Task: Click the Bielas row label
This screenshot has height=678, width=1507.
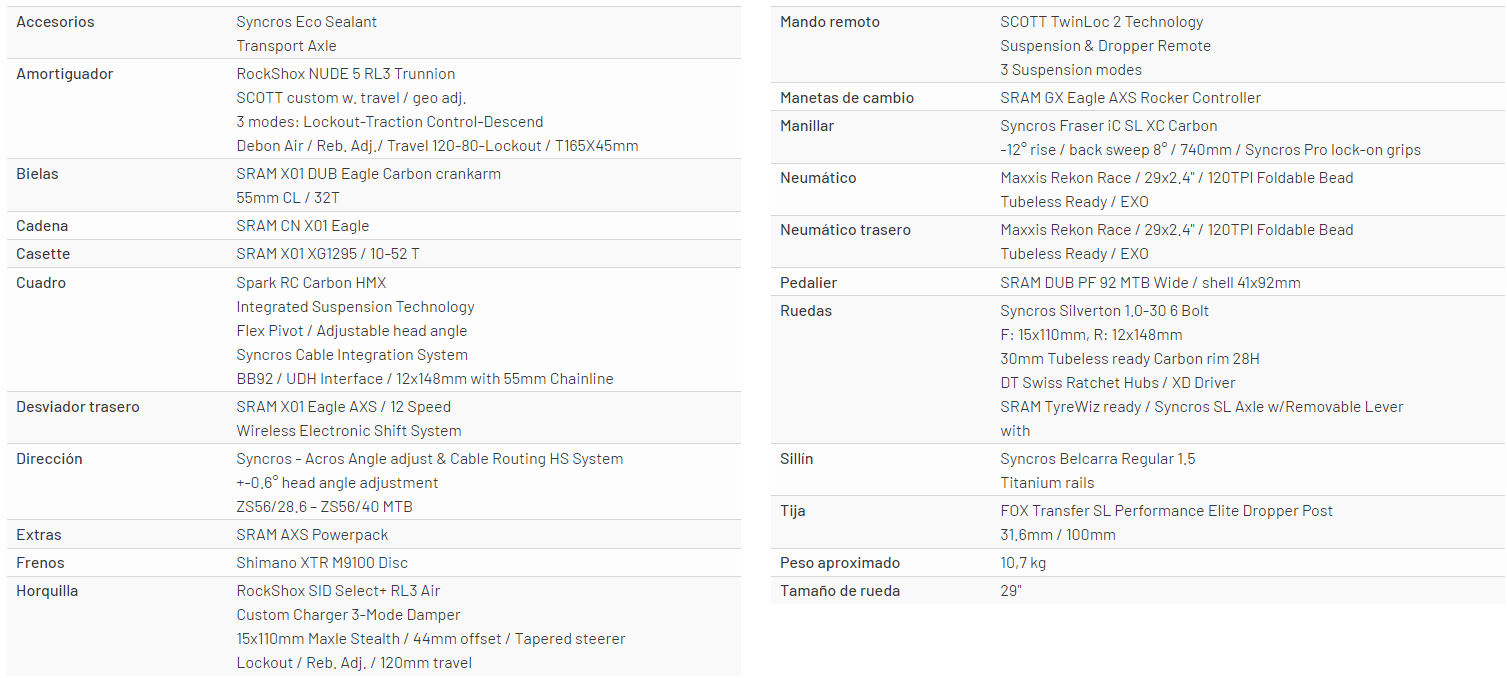Action: pyautogui.click(x=37, y=174)
